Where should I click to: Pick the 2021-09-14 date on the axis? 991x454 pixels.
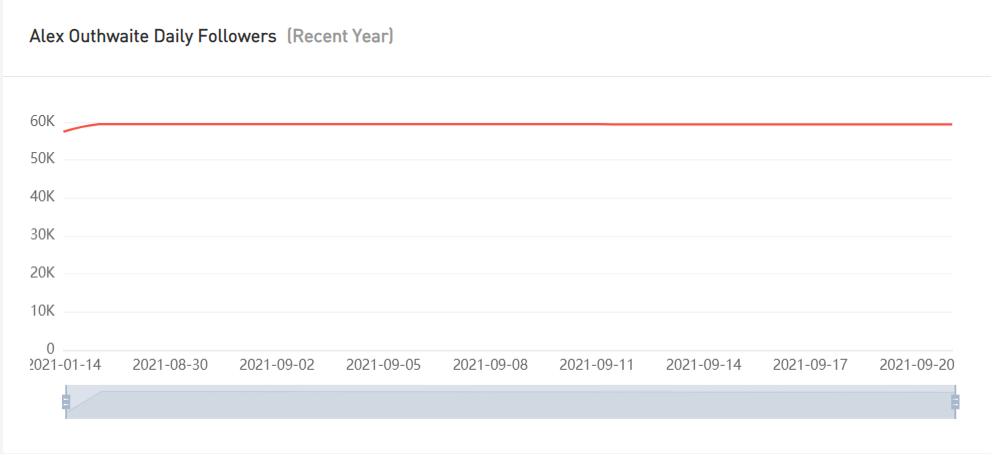(704, 365)
